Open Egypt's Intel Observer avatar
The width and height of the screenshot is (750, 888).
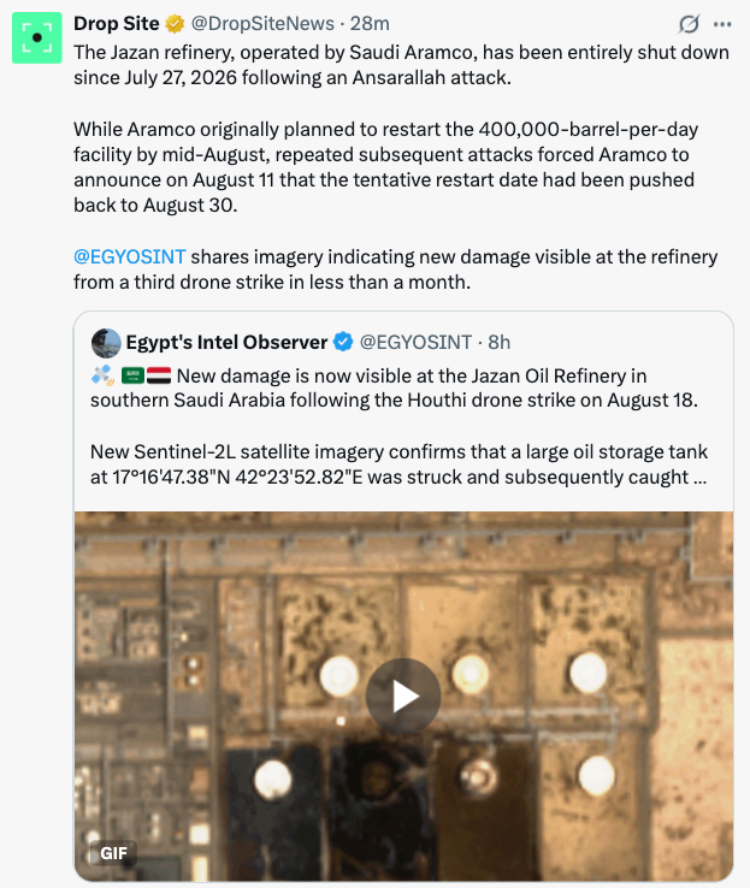coord(106,343)
